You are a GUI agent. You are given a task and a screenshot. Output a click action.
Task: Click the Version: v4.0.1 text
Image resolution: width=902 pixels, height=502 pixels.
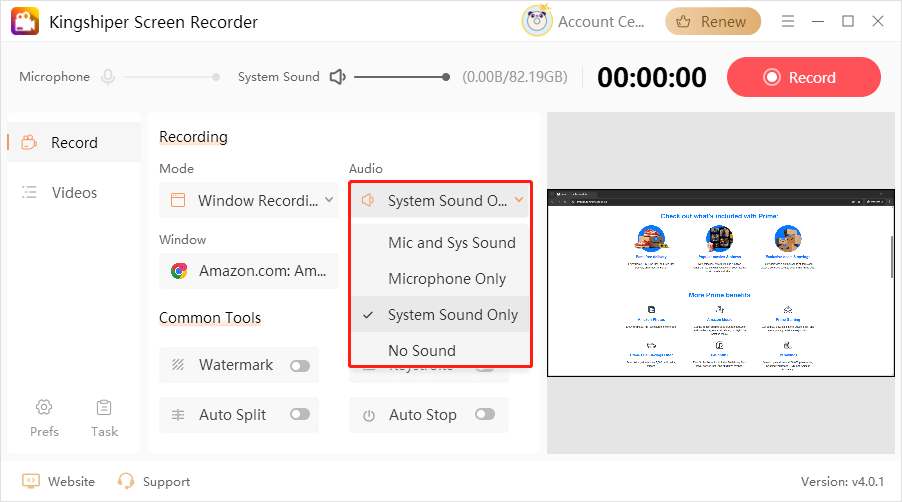[x=842, y=481]
